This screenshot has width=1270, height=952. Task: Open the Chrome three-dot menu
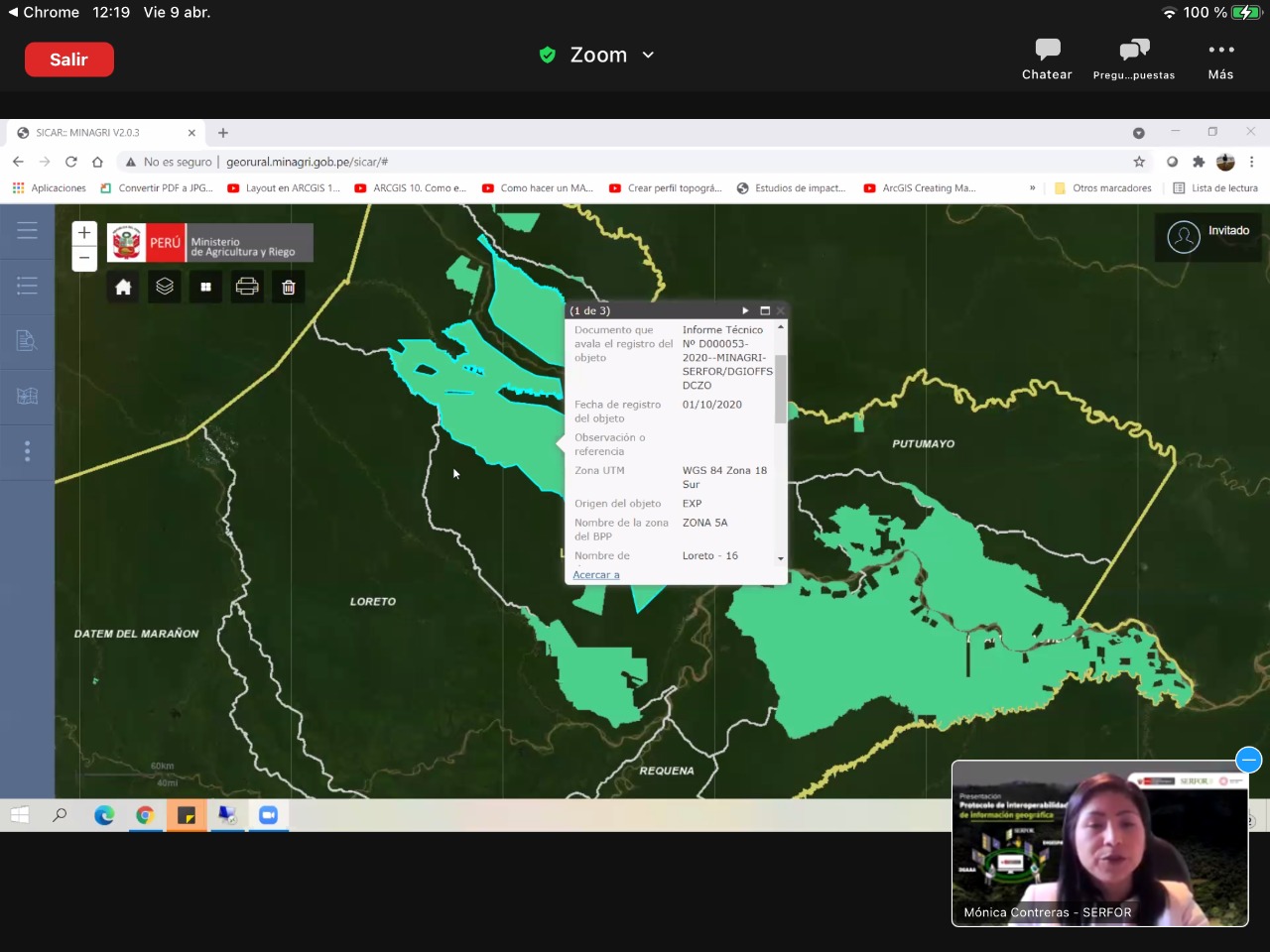pos(1251,162)
